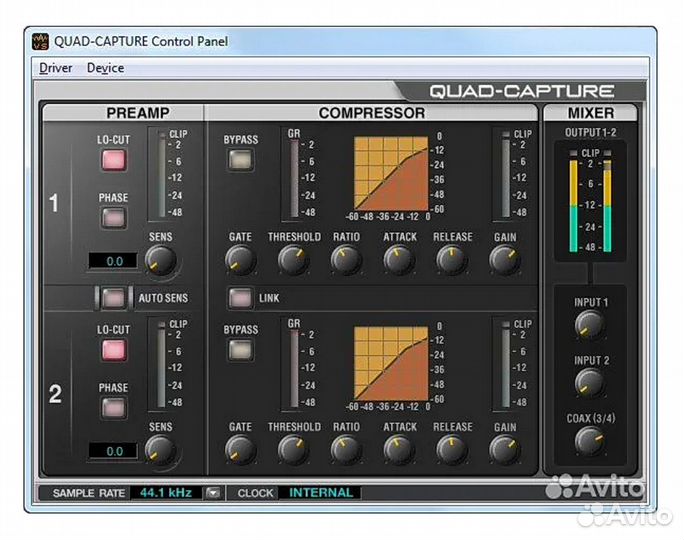The image size is (684, 540).
Task: Click channel 2 GR meter
Action: tap(295, 368)
